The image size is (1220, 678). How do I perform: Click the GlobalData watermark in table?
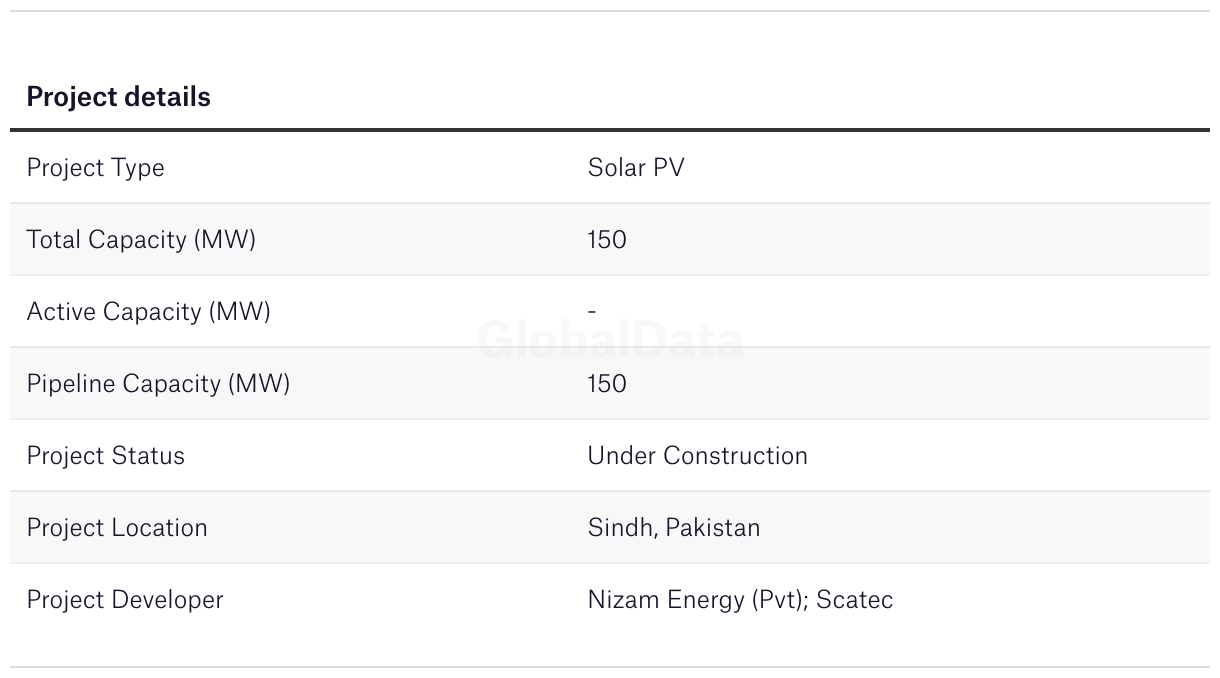tap(610, 340)
